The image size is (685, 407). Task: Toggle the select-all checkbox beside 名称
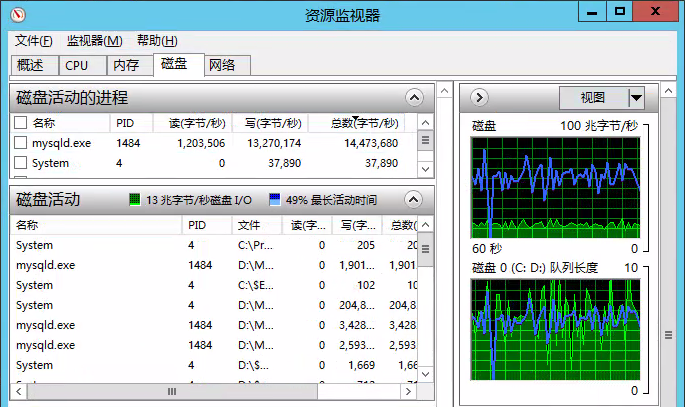point(21,123)
